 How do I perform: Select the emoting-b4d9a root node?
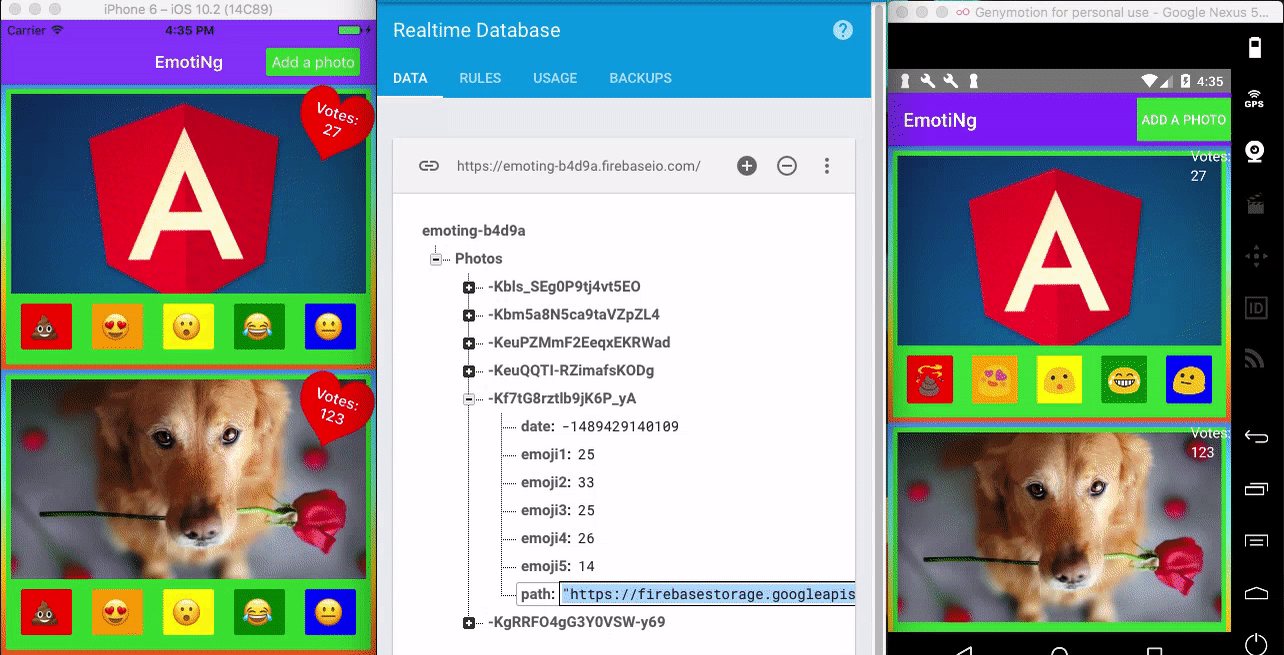pos(474,231)
